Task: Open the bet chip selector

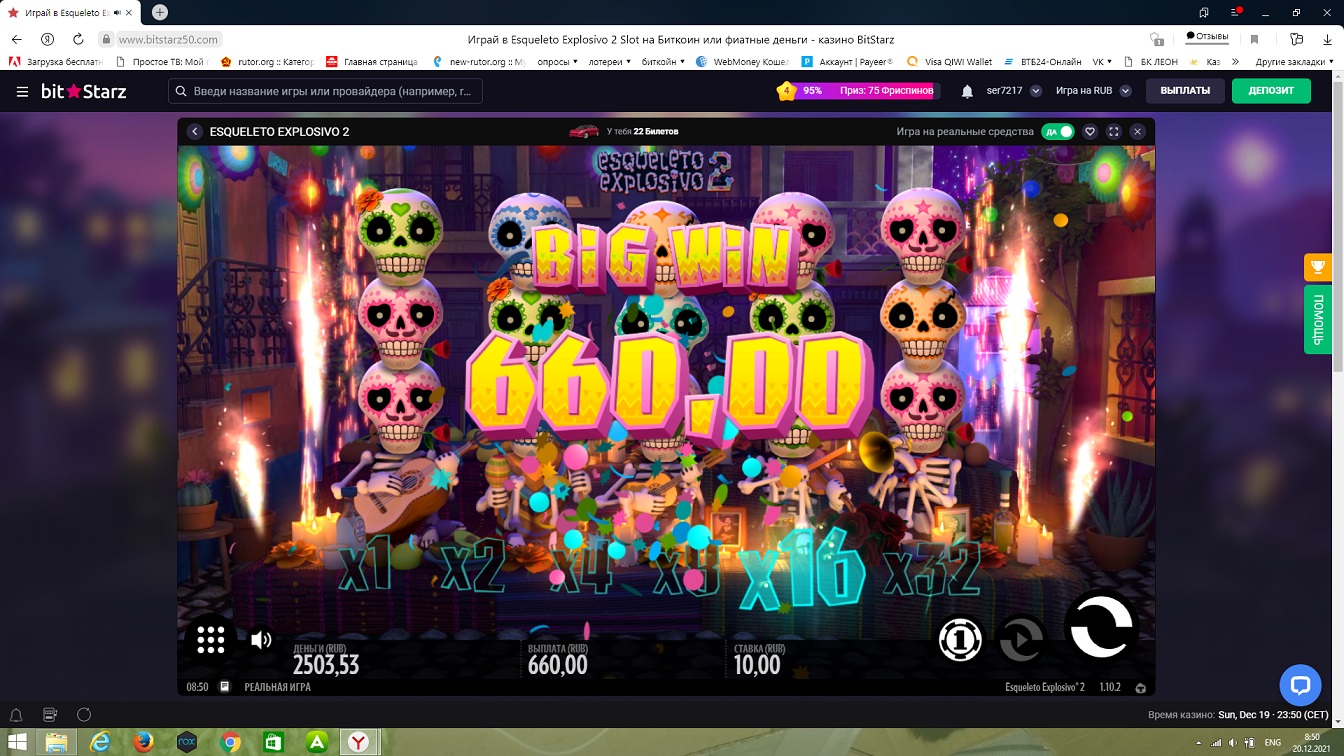Action: point(960,639)
